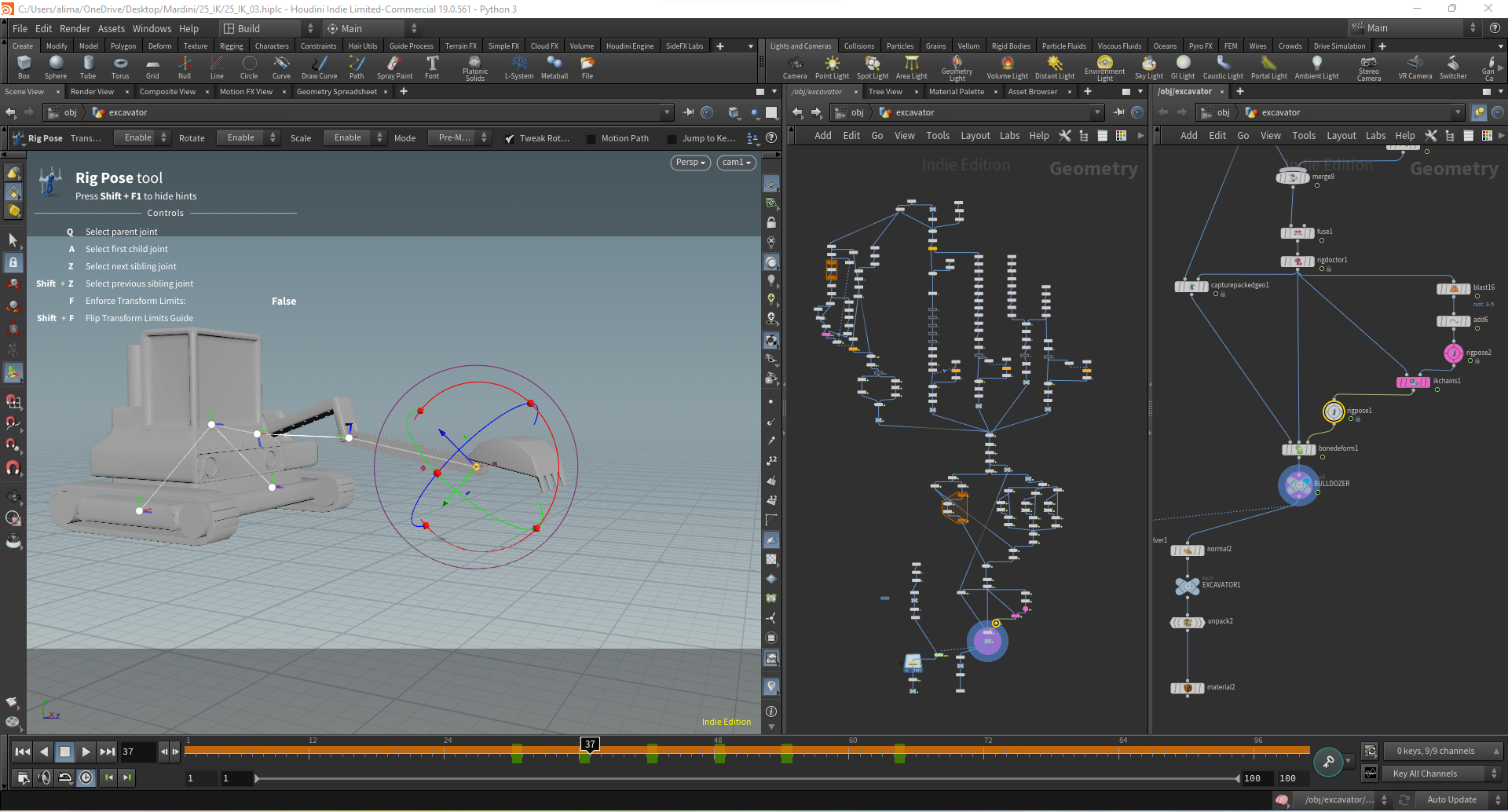Select the Sphere shelf tool
Viewport: 1508px width, 812px height.
(56, 68)
